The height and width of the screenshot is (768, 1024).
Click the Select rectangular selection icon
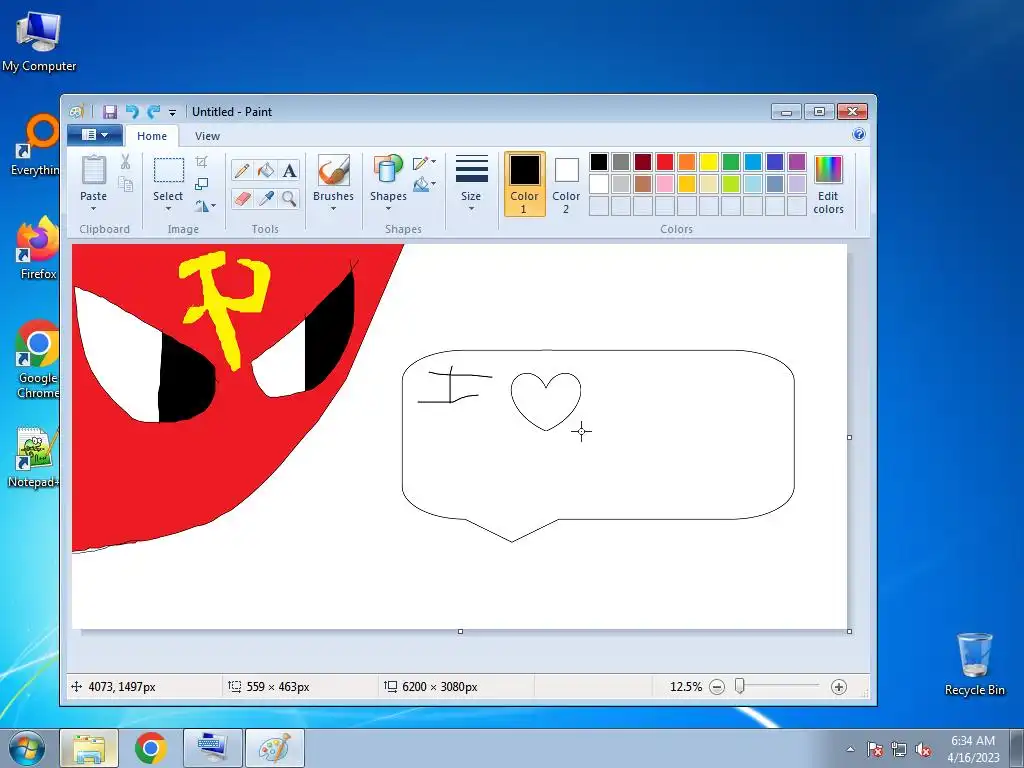[x=168, y=170]
